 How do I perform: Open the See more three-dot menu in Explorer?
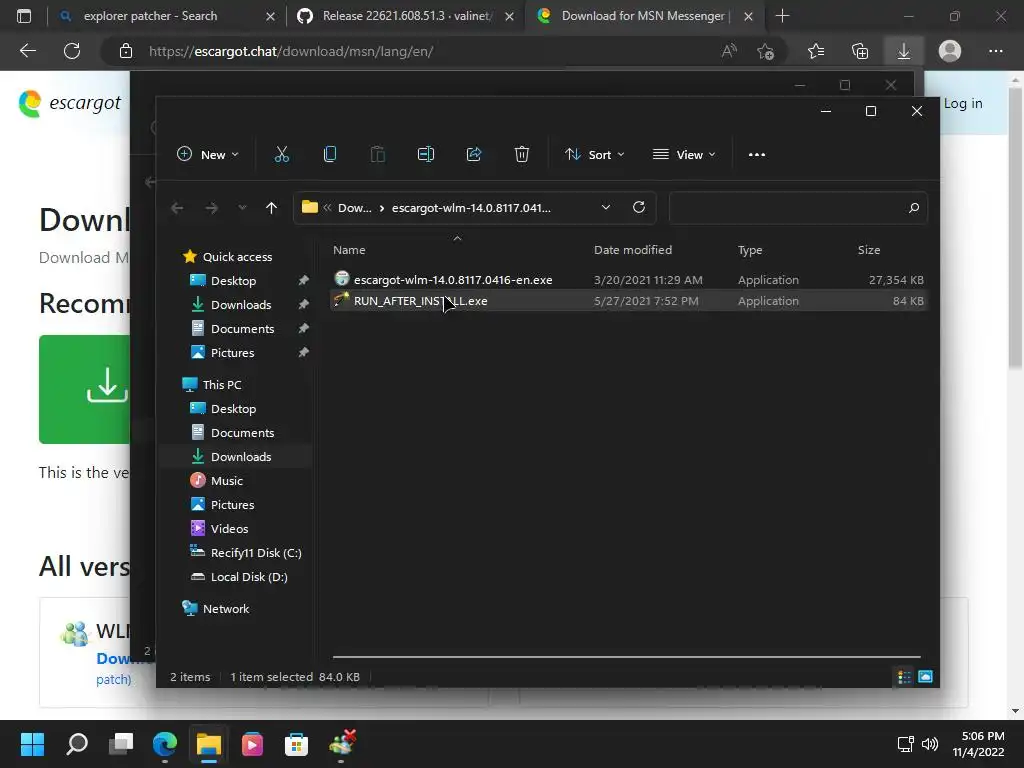[756, 155]
